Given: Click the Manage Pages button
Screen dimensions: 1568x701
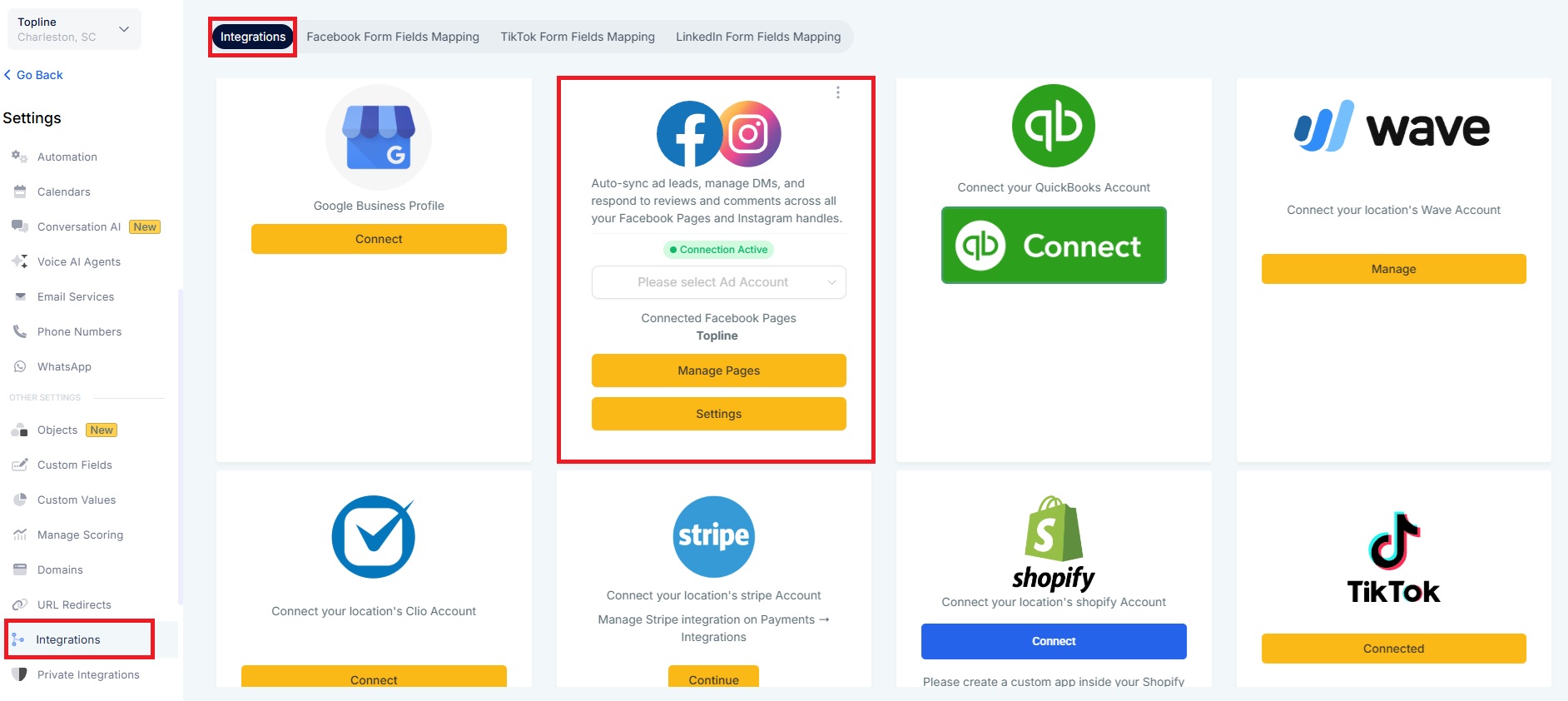Looking at the screenshot, I should [x=719, y=370].
